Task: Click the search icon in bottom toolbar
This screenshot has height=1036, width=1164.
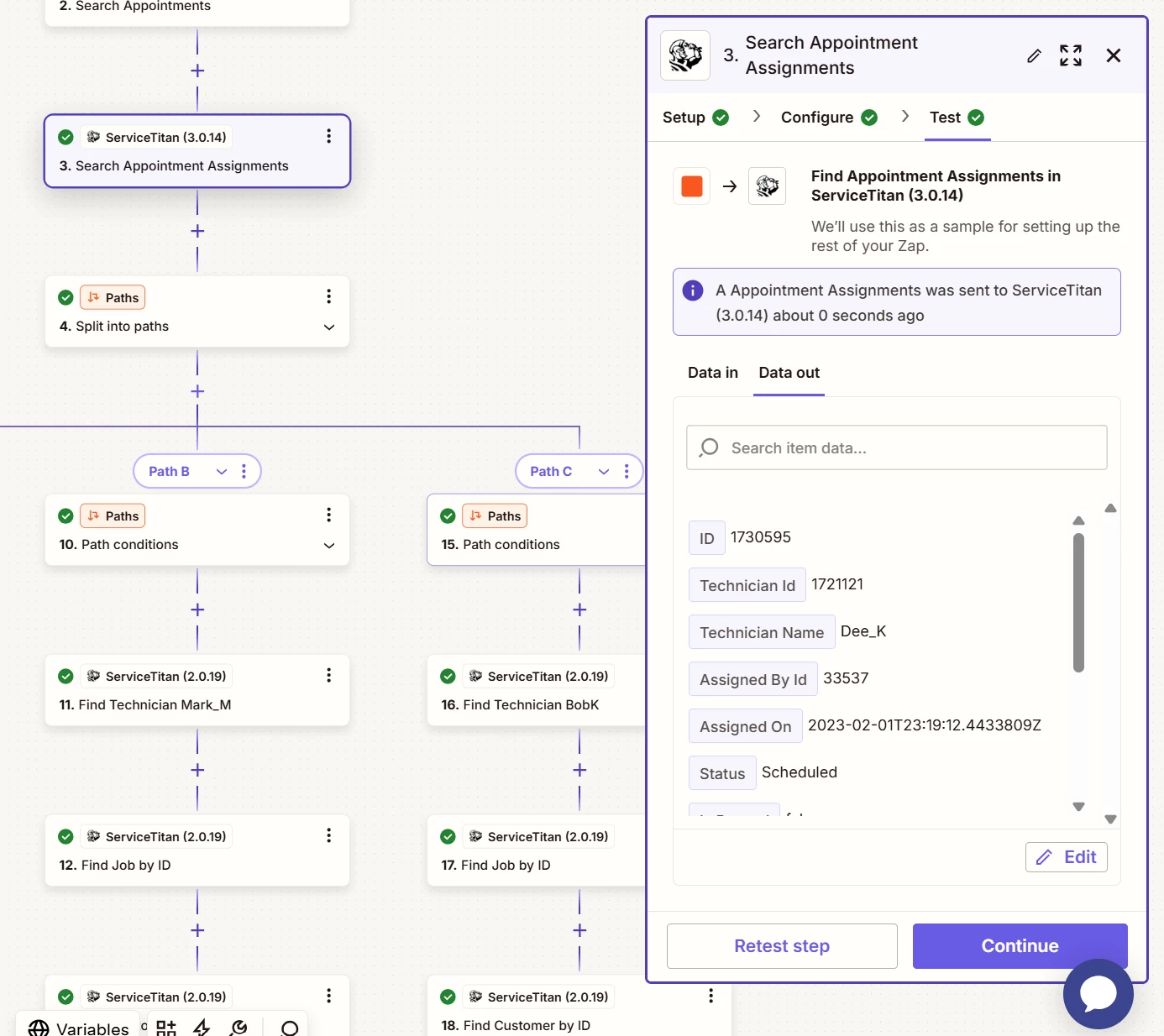Action: pos(290,1028)
